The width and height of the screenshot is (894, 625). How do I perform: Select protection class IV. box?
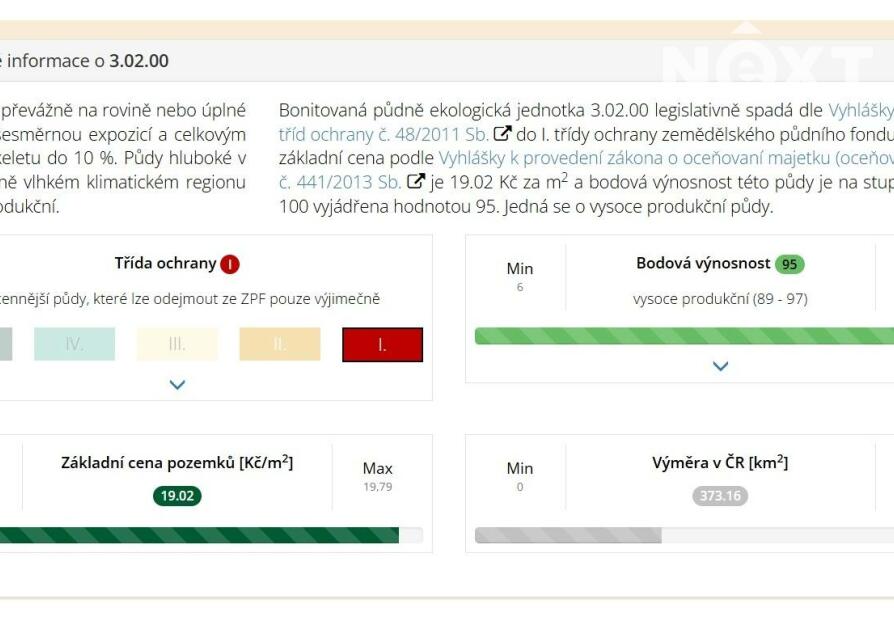coord(74,344)
